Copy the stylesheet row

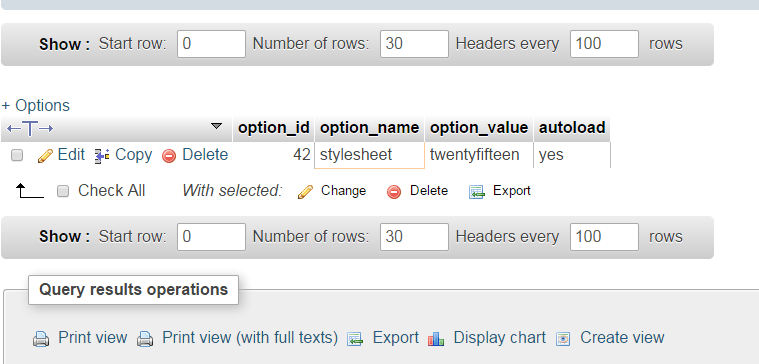[x=134, y=155]
